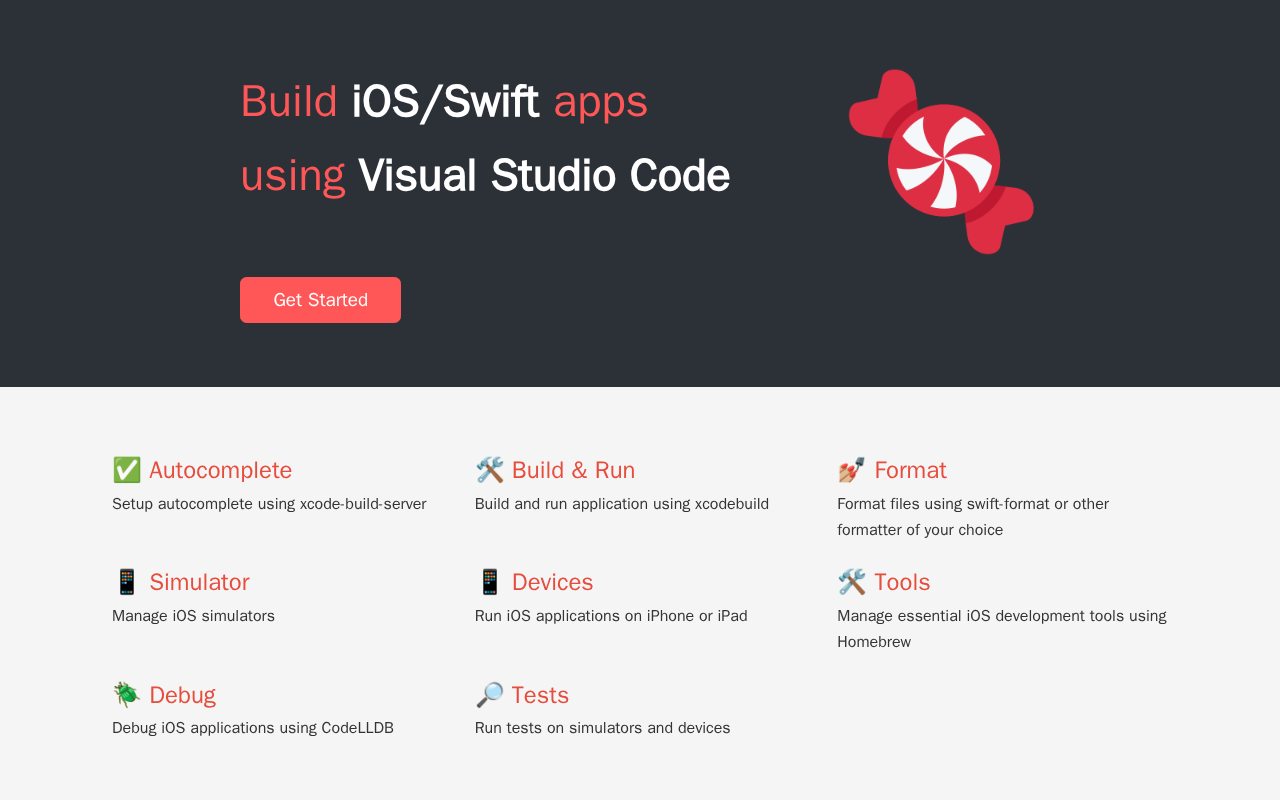The height and width of the screenshot is (800, 1280).
Task: Open the Build & Run heading
Action: click(x=573, y=470)
